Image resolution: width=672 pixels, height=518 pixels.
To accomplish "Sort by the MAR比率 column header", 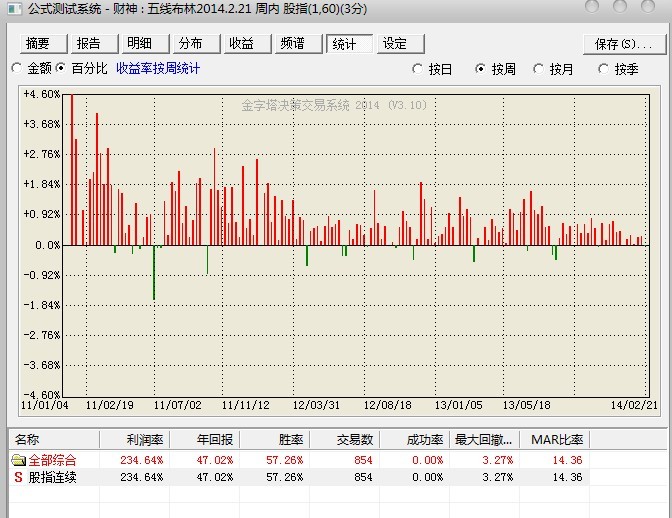I will (555, 440).
